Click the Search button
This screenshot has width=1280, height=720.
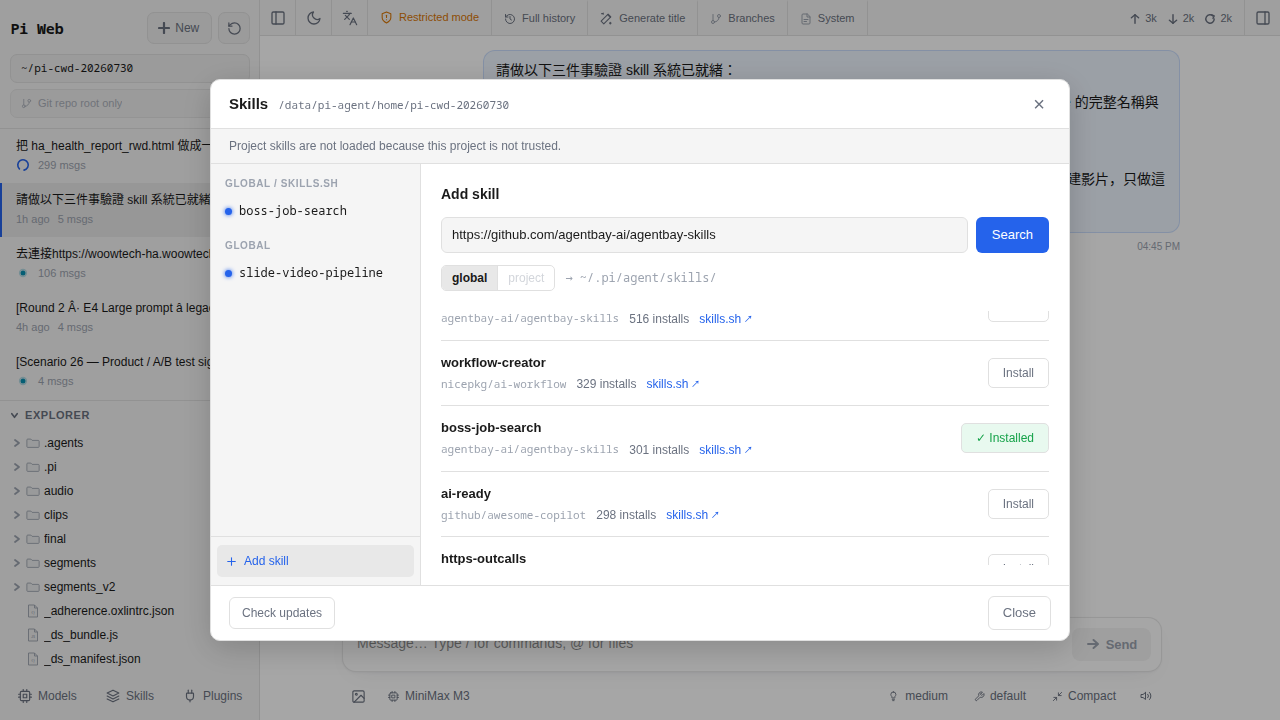tap(1012, 235)
